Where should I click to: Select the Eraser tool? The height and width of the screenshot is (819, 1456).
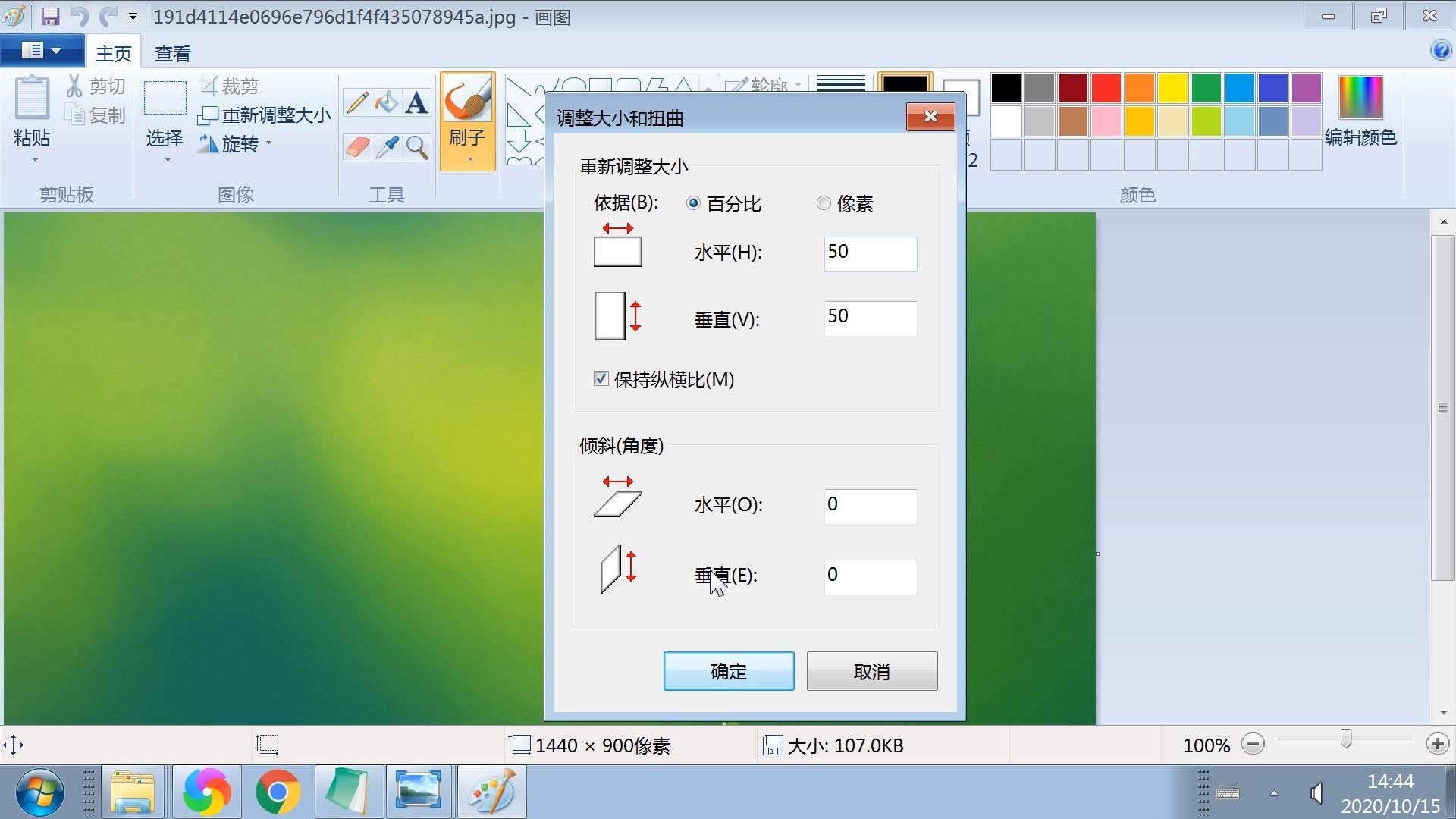coord(357,147)
